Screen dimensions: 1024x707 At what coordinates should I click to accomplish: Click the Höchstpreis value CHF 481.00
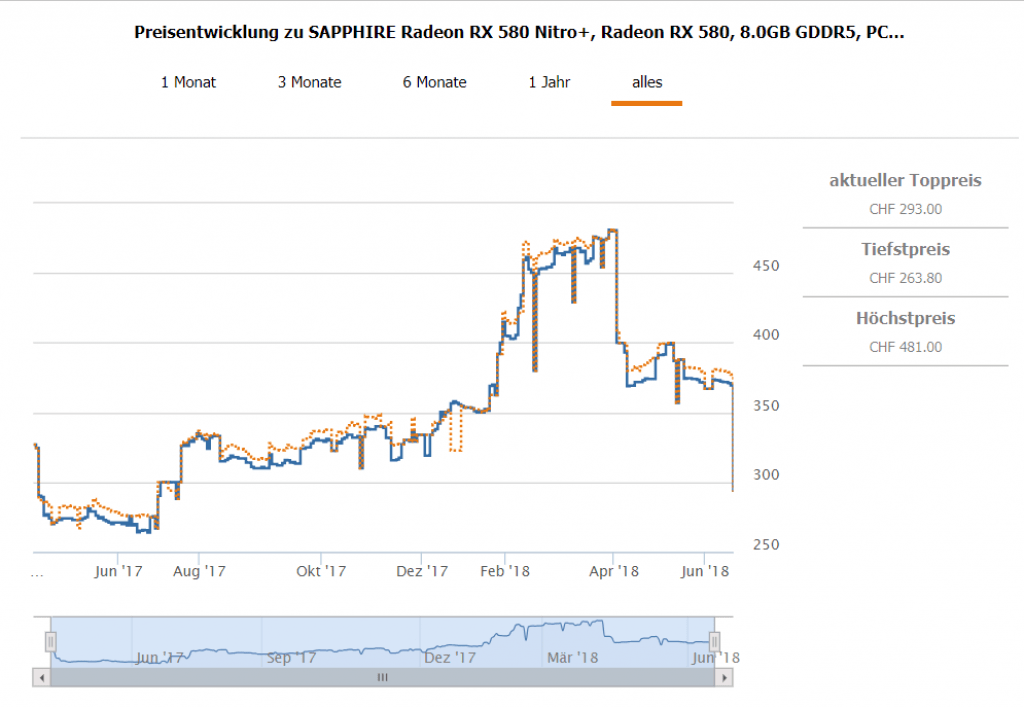pyautogui.click(x=905, y=347)
